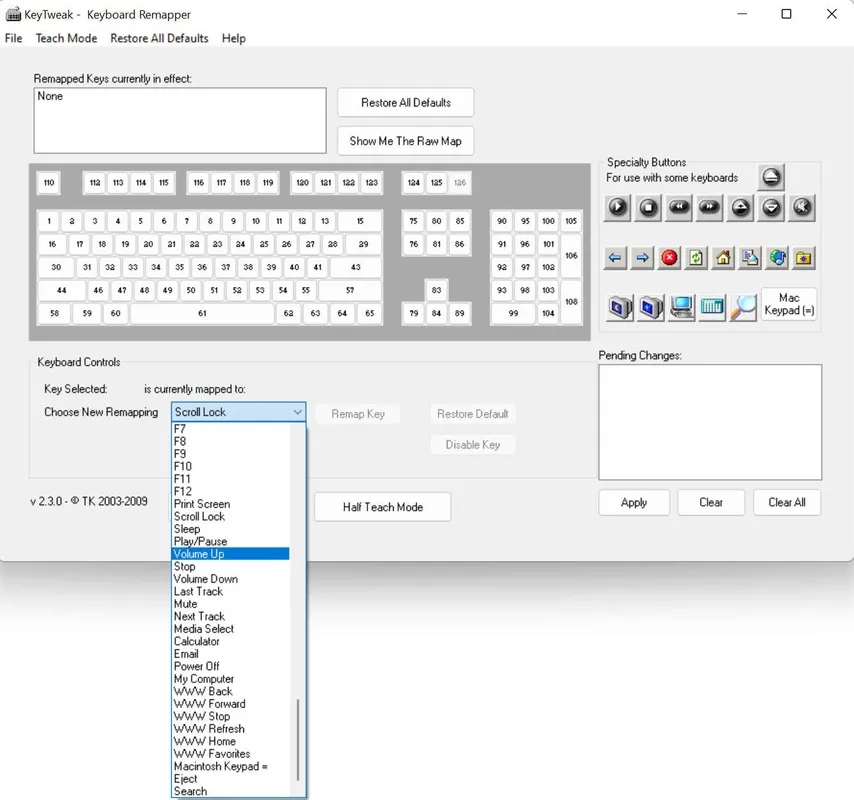The width and height of the screenshot is (854, 800).
Task: Select WWW Home in the dropdown list
Action: (230, 741)
